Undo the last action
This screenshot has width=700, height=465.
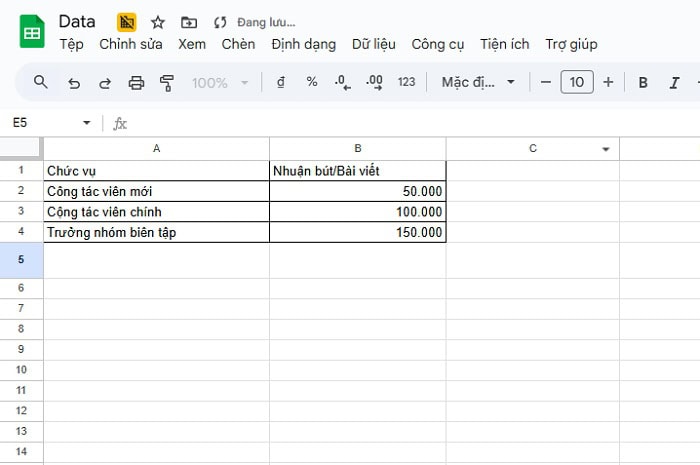point(73,83)
